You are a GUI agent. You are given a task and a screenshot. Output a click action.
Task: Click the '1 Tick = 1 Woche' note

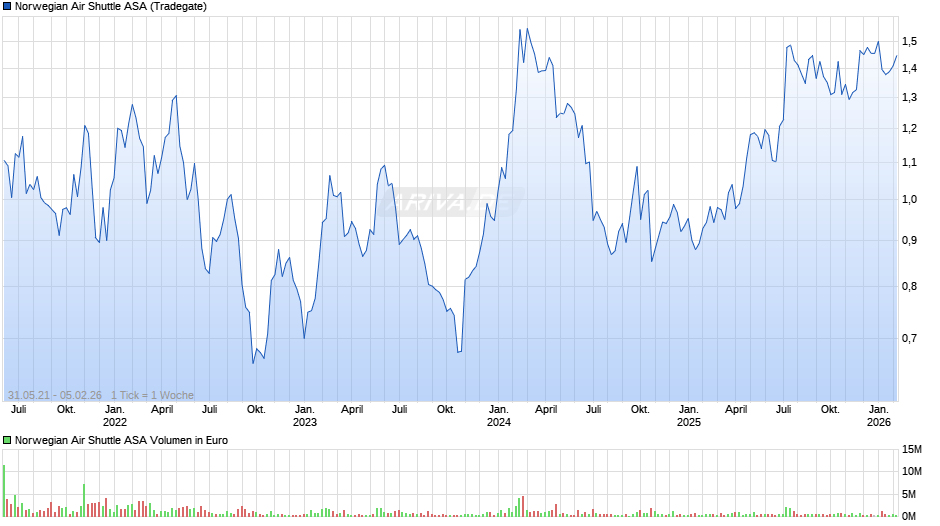click(152, 395)
